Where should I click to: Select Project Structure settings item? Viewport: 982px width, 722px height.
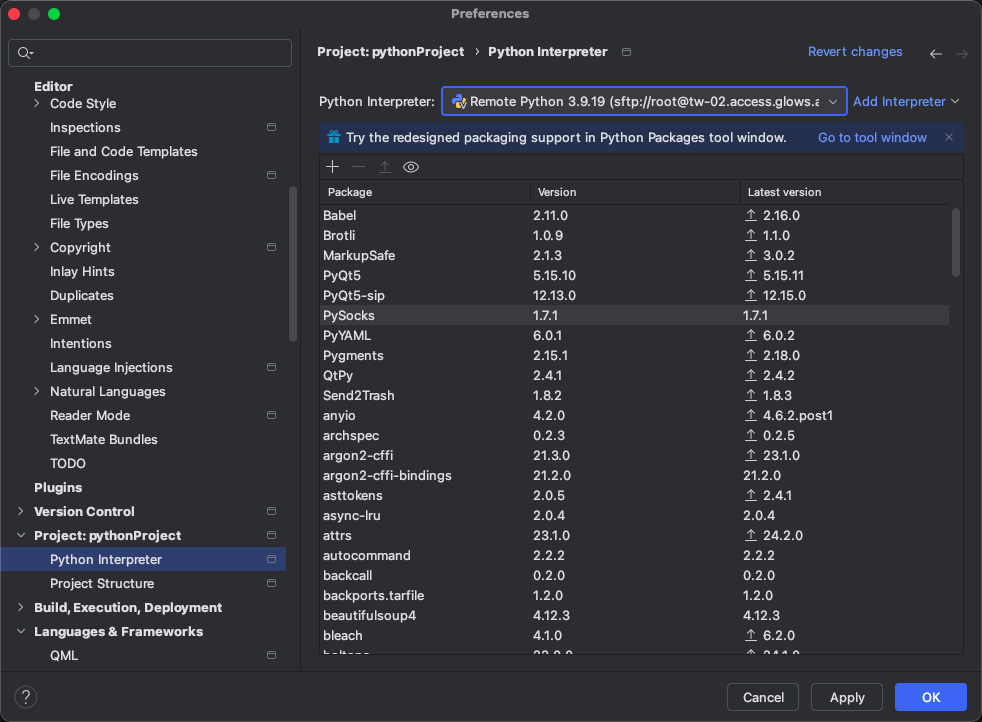(102, 583)
